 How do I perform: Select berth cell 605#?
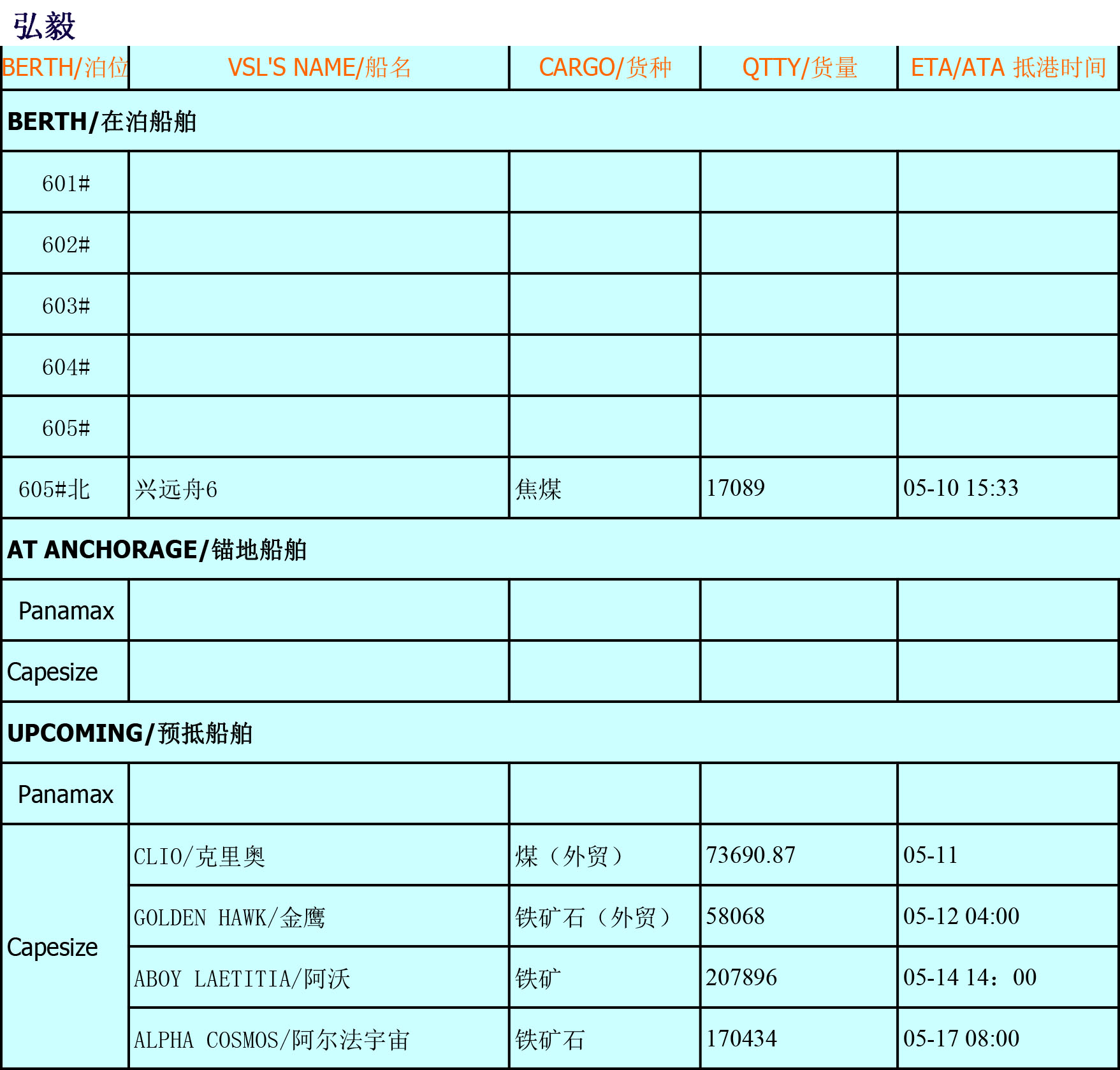tap(65, 428)
